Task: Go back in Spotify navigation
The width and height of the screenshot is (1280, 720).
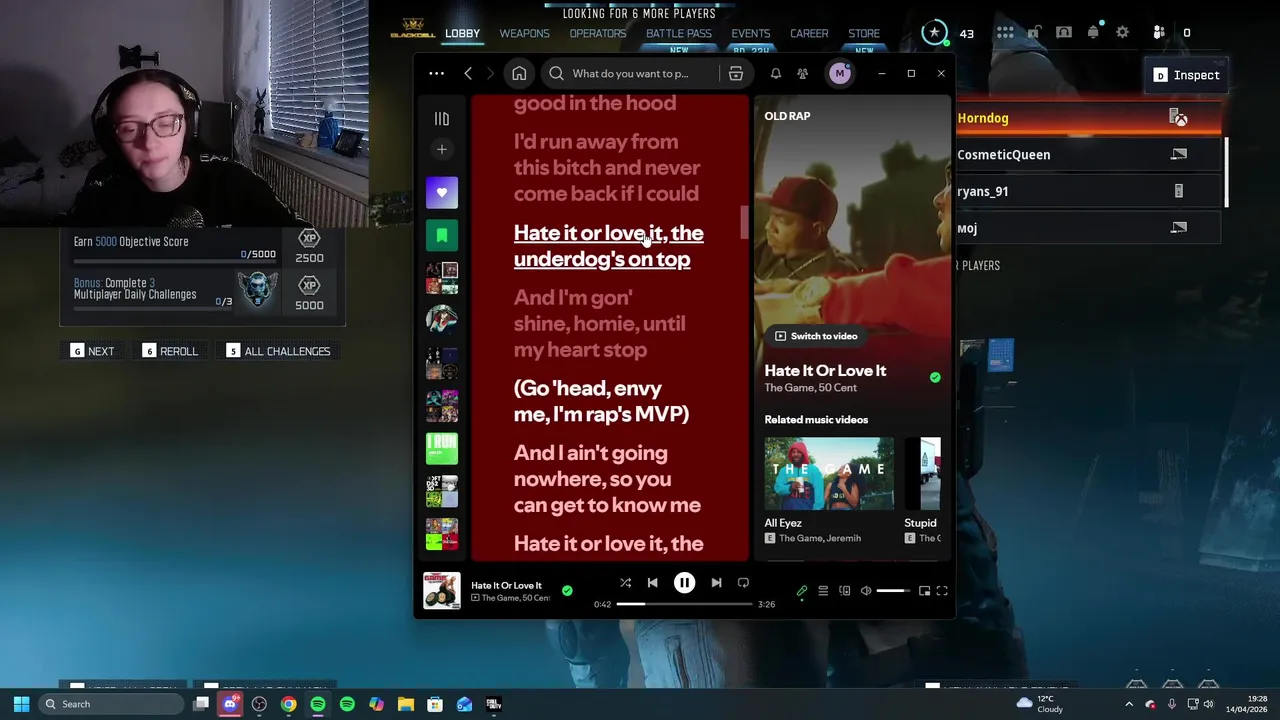Action: 468,73
